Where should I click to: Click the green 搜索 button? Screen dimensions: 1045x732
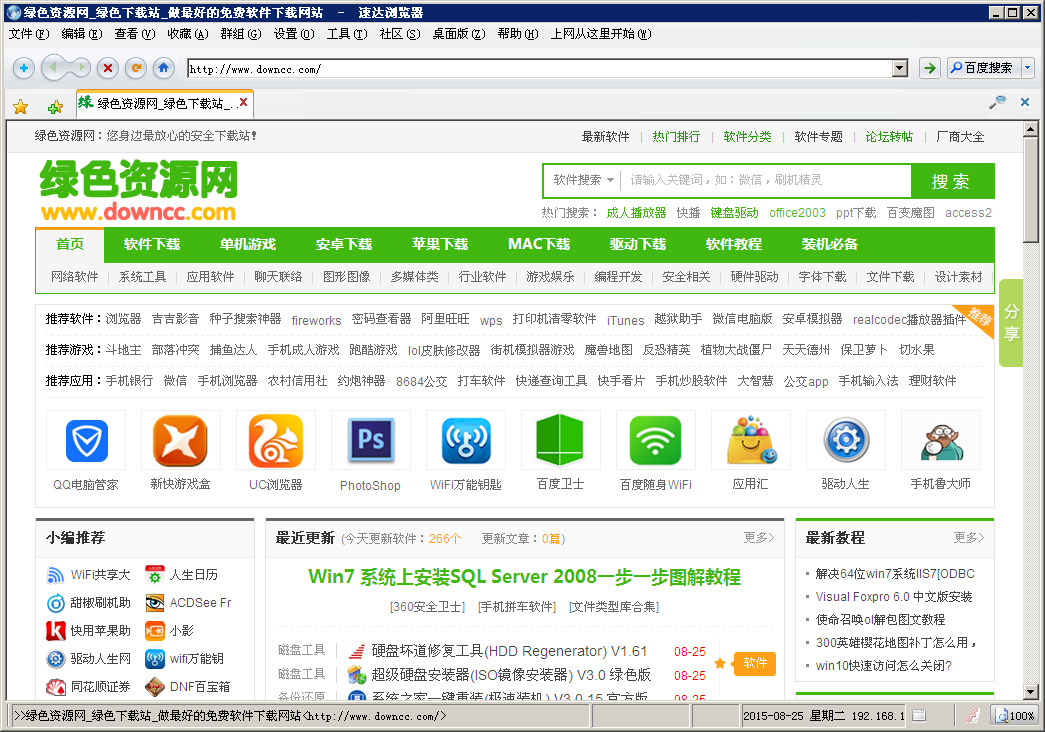[x=953, y=181]
